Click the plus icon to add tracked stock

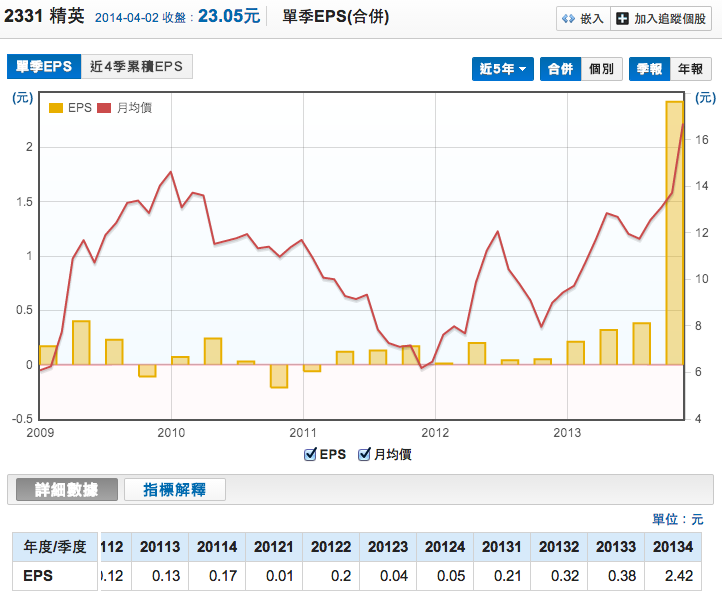pos(623,18)
